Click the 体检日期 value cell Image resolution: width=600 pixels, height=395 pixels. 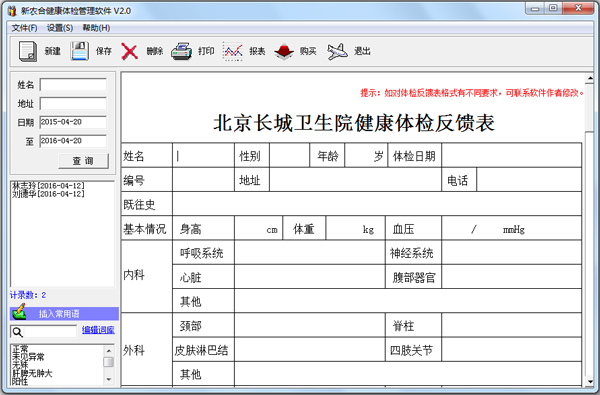tap(512, 156)
